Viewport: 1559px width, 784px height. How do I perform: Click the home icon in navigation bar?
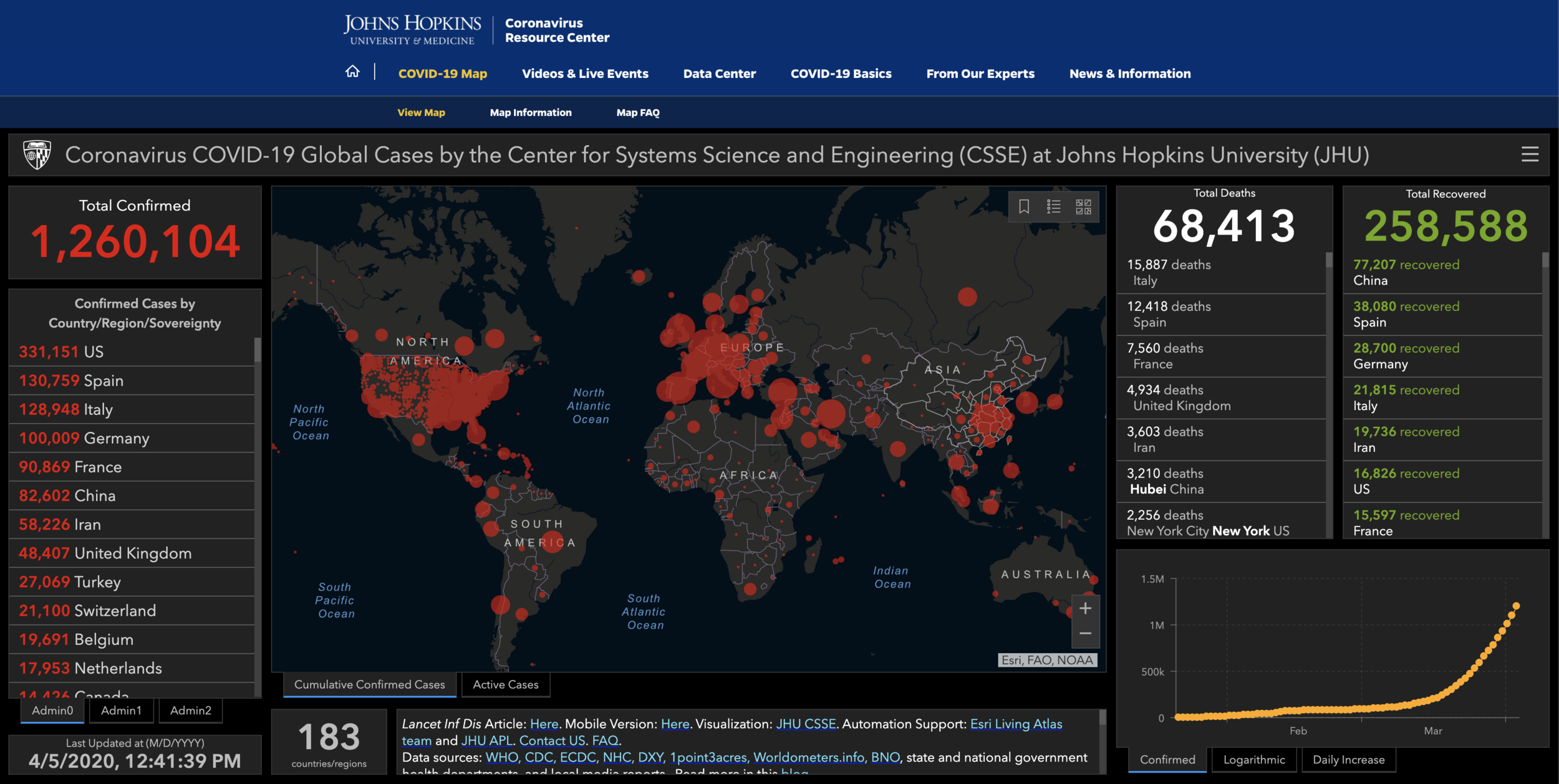click(x=352, y=72)
